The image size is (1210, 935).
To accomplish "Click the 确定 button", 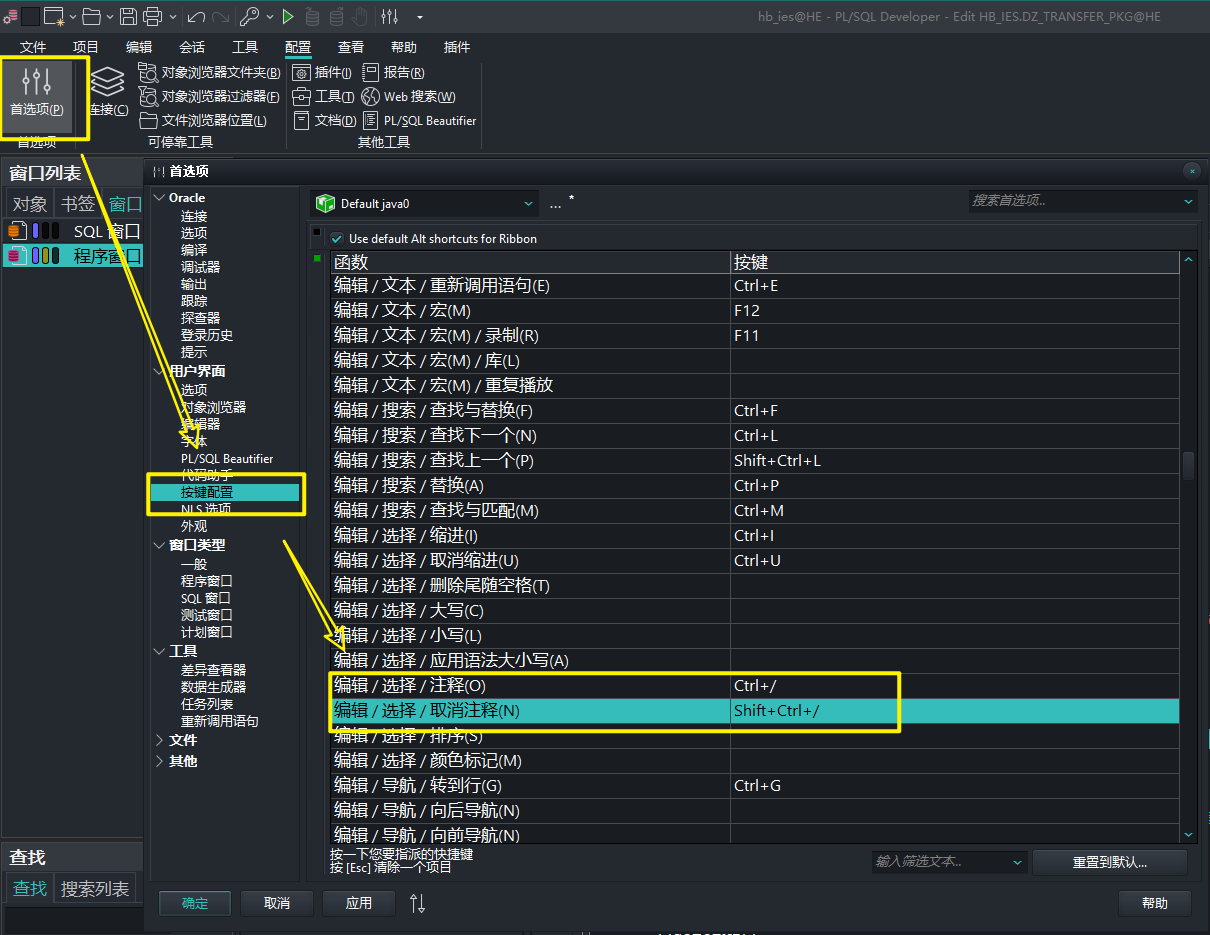I will (195, 903).
